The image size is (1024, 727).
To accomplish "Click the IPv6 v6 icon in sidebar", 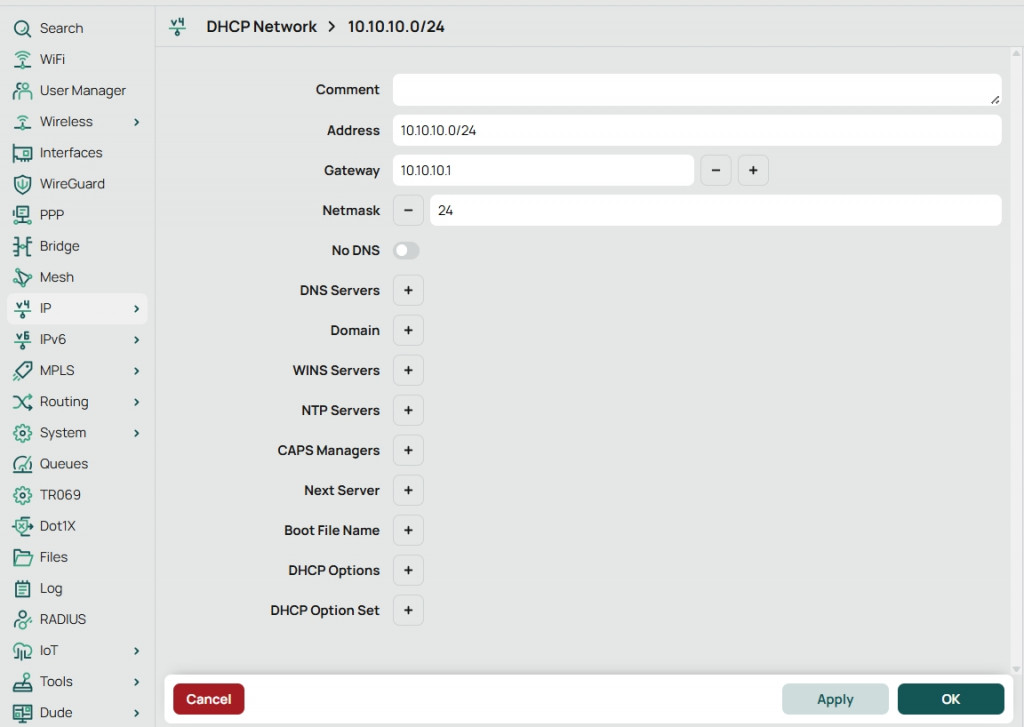I will [x=22, y=340].
